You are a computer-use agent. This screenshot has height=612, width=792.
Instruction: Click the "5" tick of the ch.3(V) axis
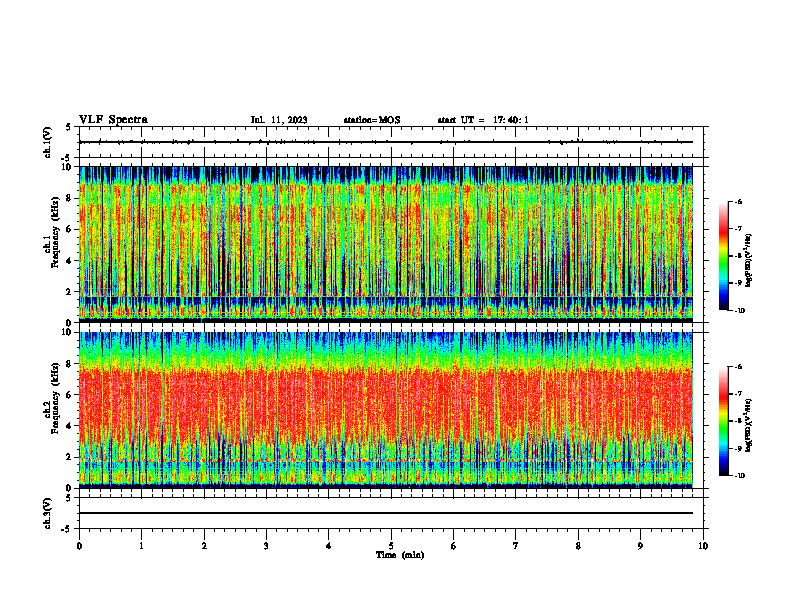point(68,498)
